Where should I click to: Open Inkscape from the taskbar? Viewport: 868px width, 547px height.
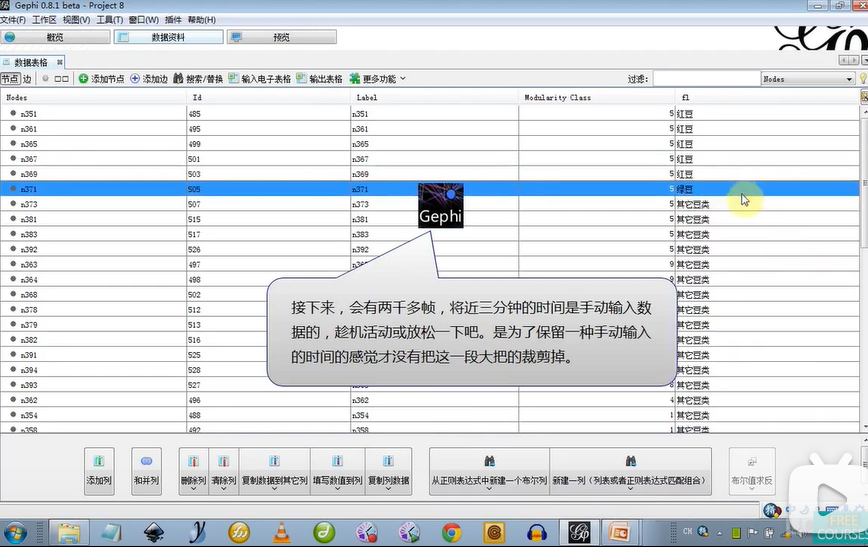pos(154,533)
